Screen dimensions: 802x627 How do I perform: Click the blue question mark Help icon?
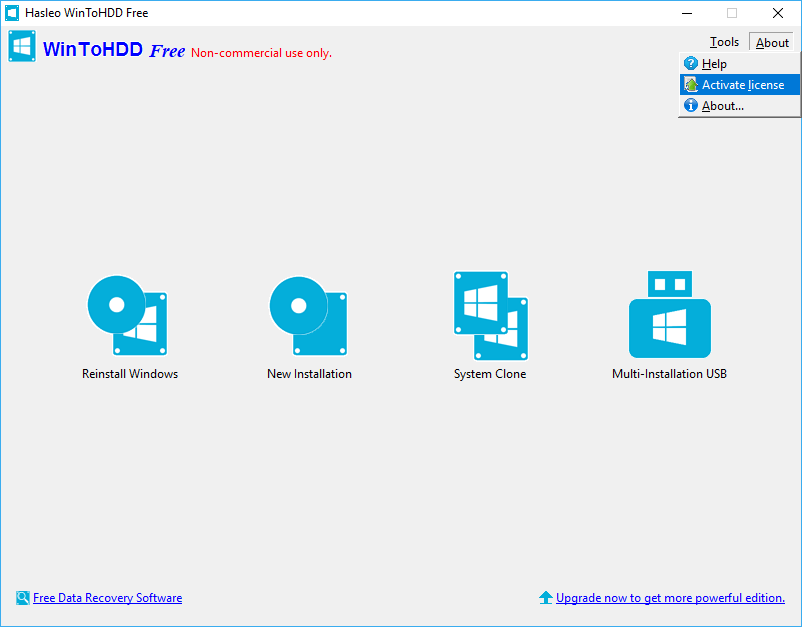pos(690,63)
